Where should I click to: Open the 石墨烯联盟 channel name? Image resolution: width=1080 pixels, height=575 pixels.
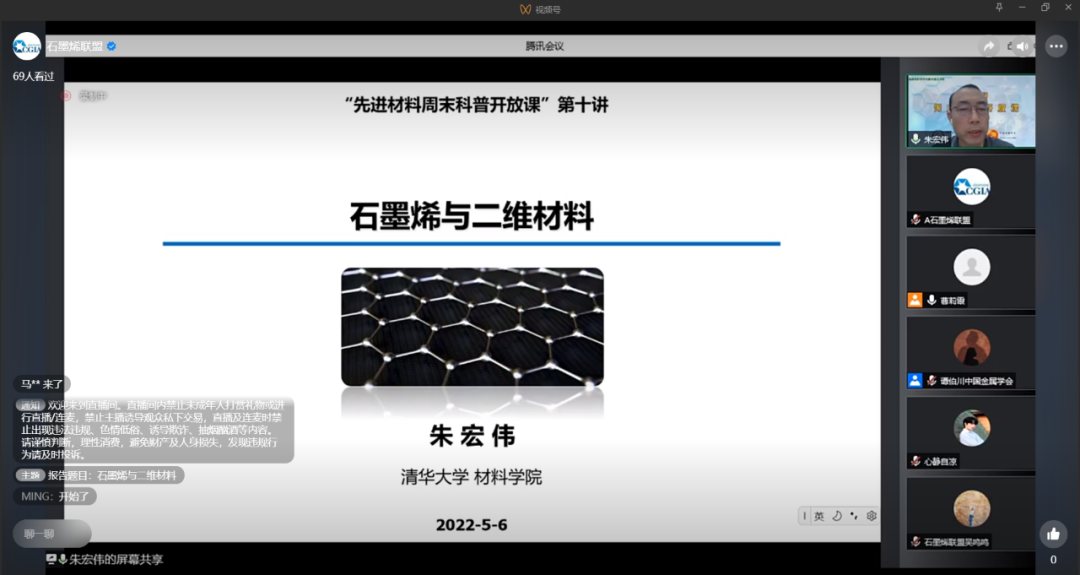[74, 46]
